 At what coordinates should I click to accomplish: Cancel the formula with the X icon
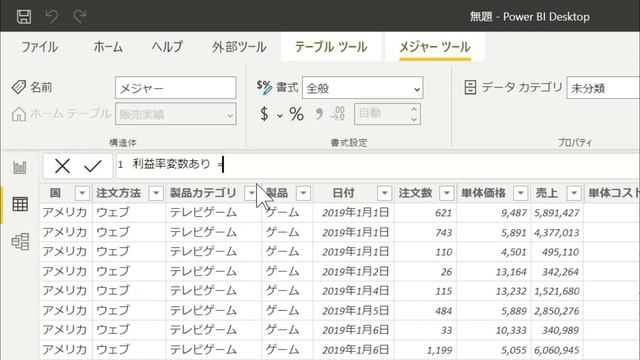(x=62, y=166)
